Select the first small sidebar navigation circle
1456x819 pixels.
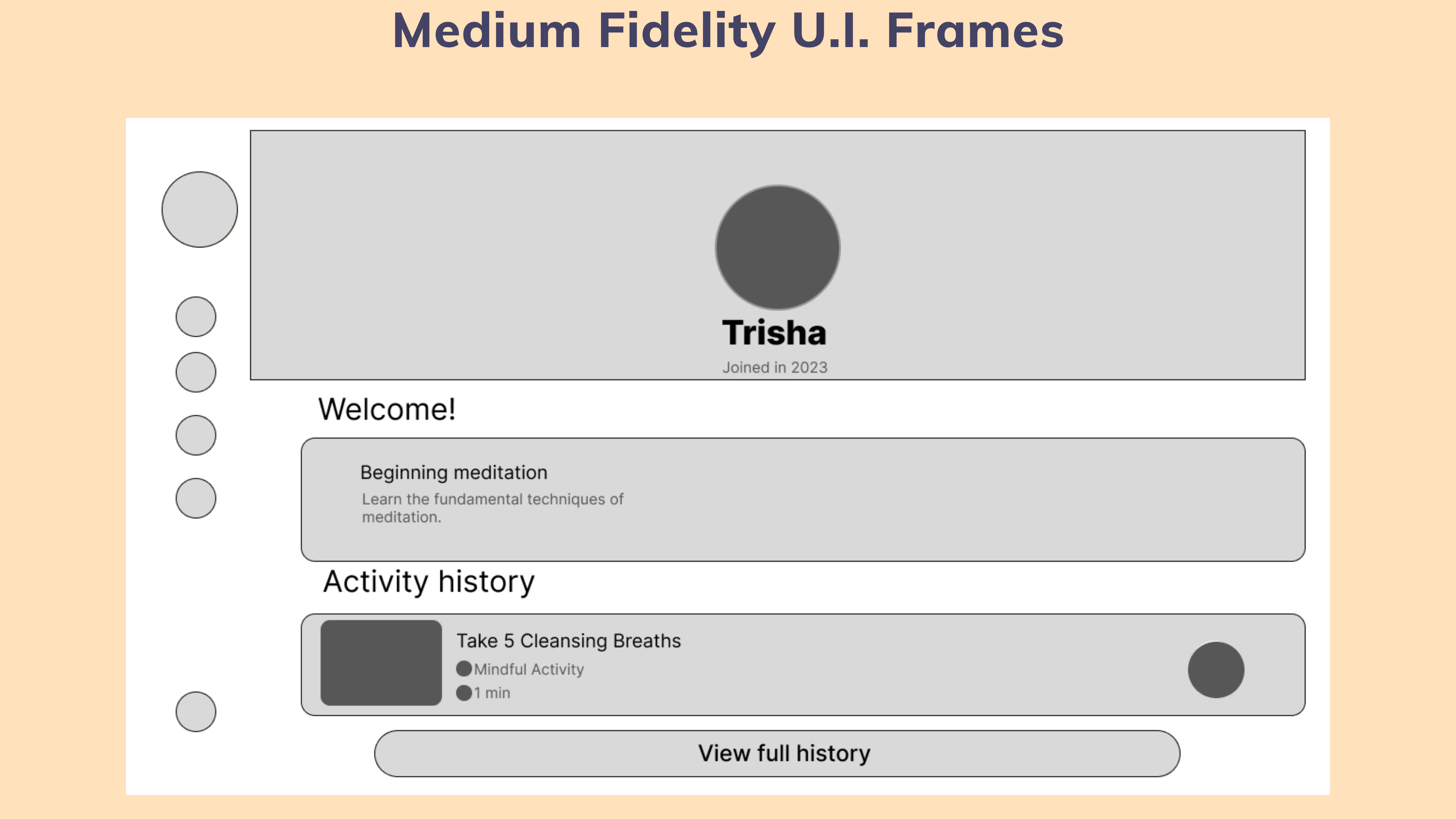tap(196, 316)
